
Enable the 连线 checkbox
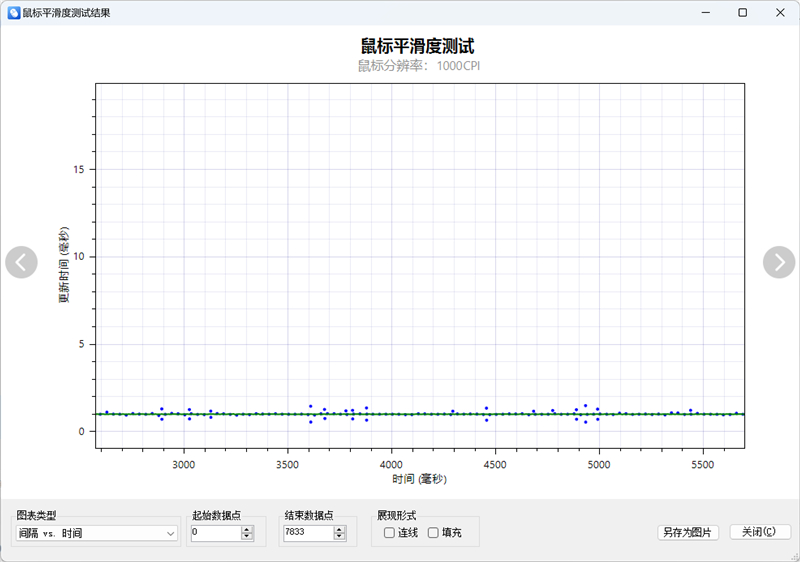coord(389,533)
